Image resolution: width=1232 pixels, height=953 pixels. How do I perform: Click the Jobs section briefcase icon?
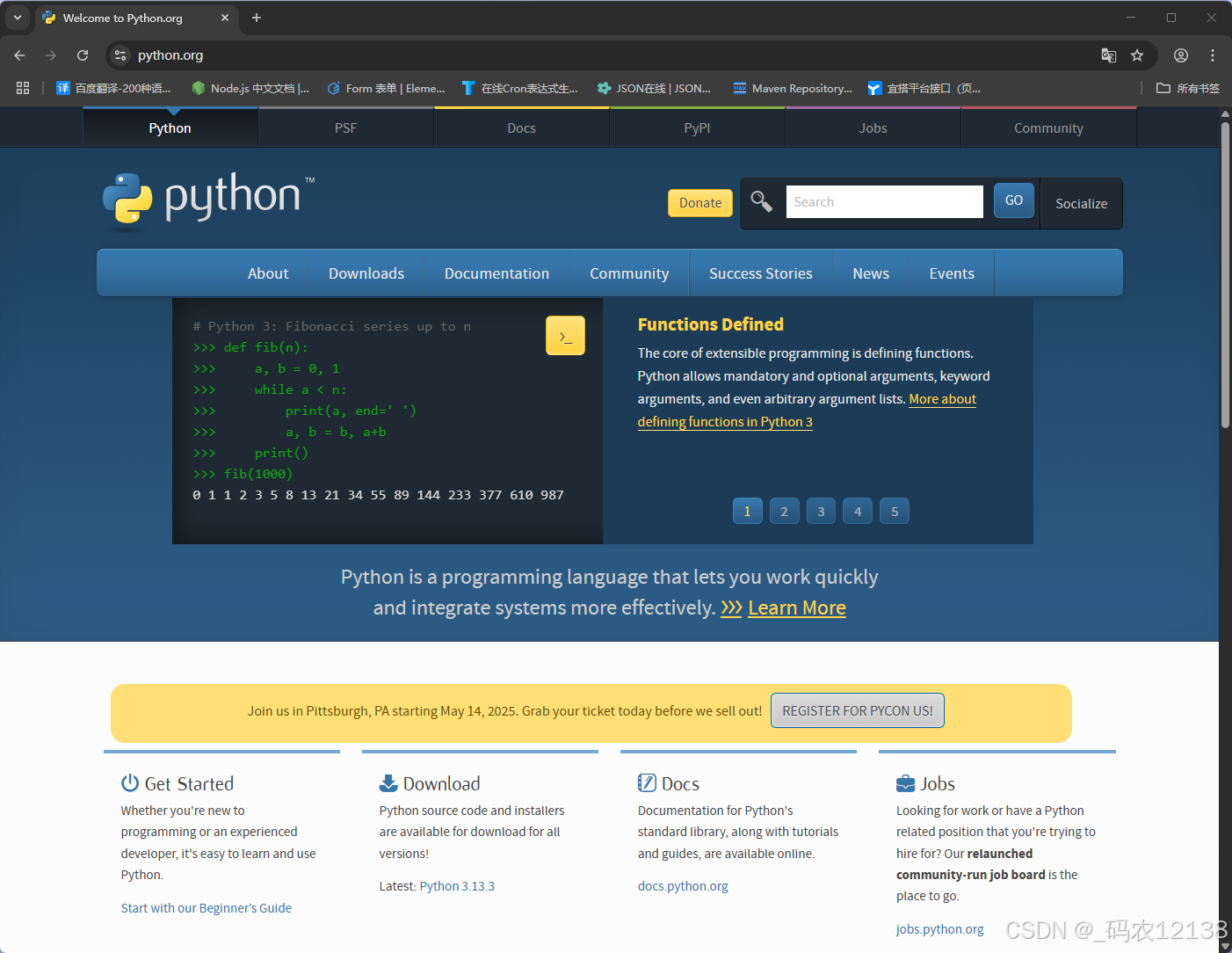coord(905,783)
